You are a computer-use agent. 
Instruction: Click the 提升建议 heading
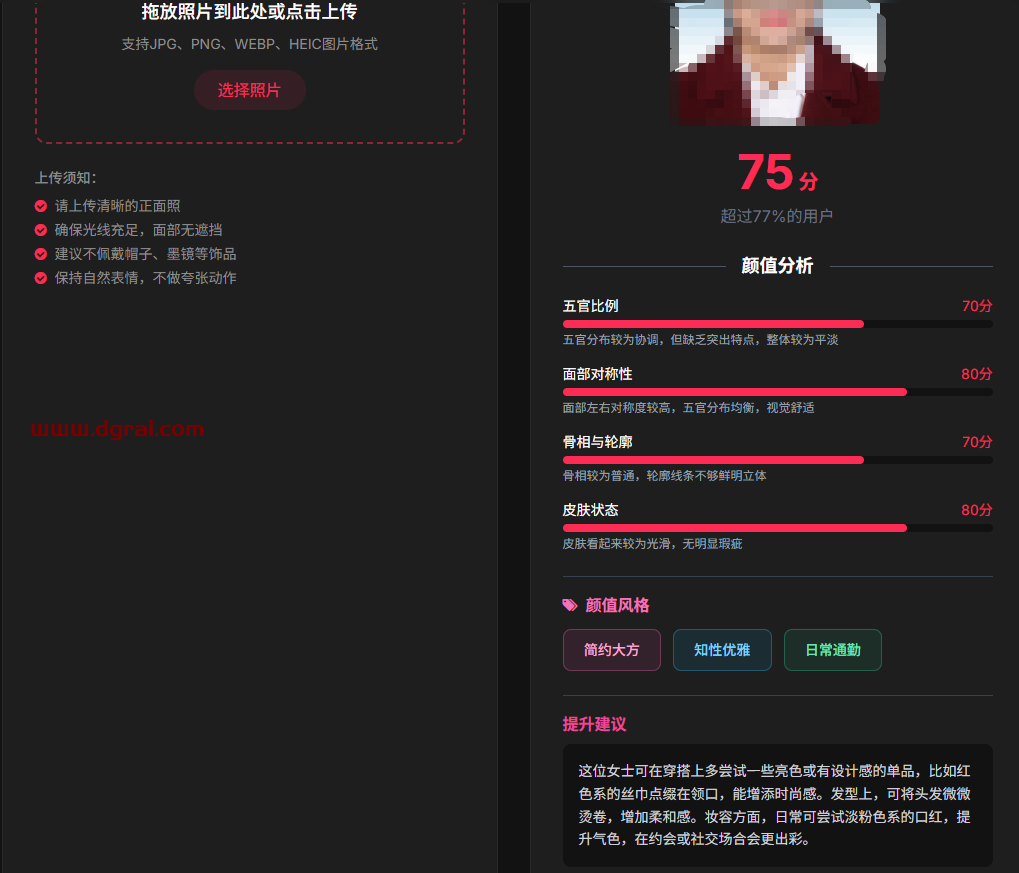[x=594, y=724]
